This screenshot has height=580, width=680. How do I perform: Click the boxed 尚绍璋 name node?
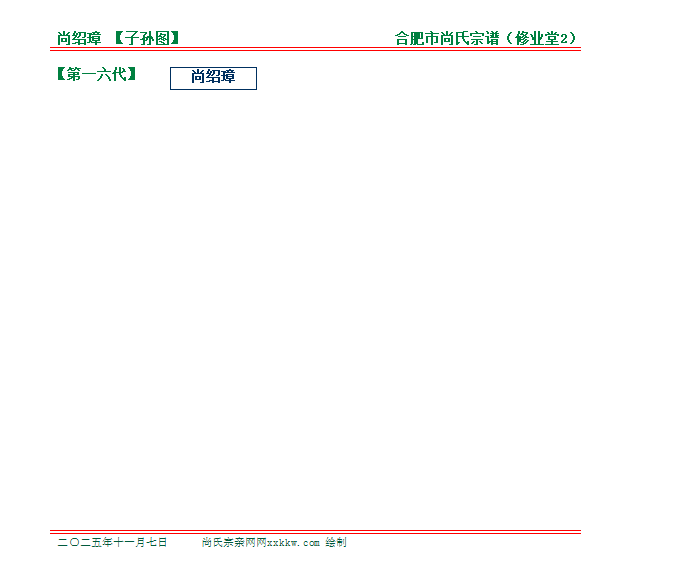coord(213,78)
